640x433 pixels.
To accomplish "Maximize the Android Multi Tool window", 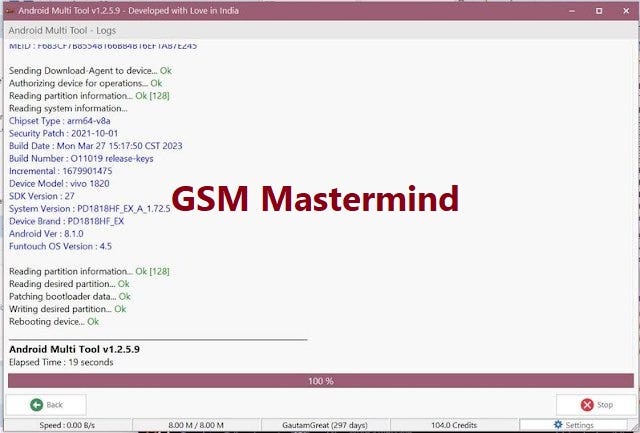I will 599,11.
